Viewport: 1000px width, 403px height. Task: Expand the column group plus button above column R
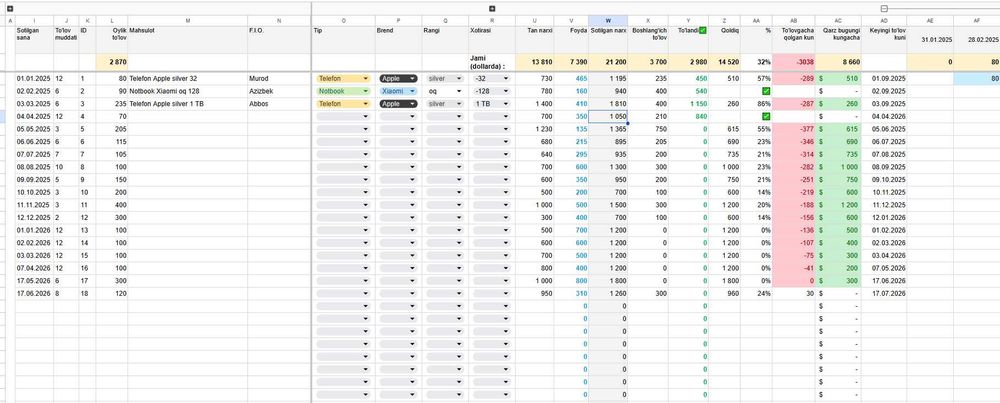tap(492, 9)
